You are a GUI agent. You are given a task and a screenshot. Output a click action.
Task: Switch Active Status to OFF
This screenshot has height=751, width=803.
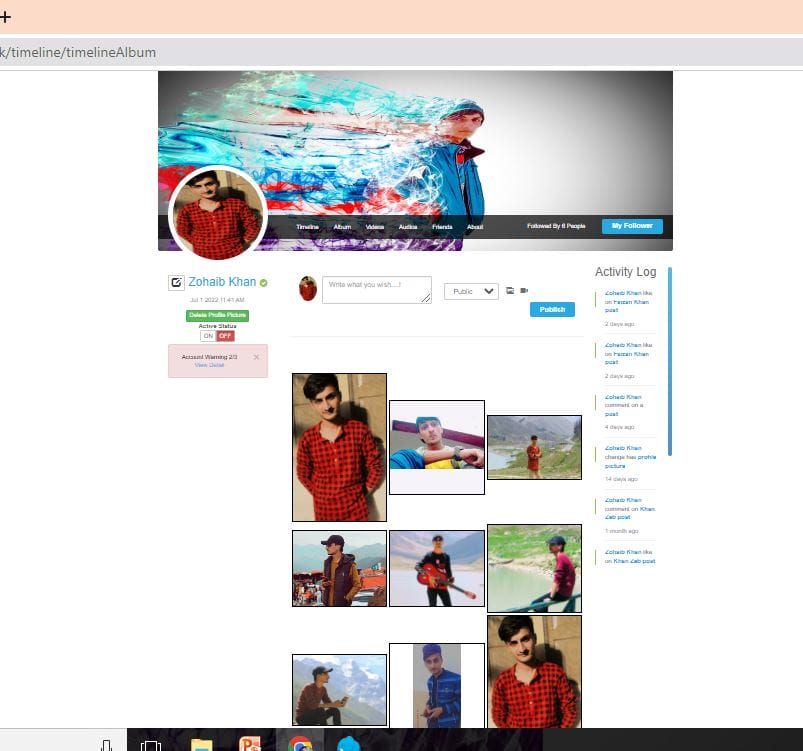[x=225, y=336]
